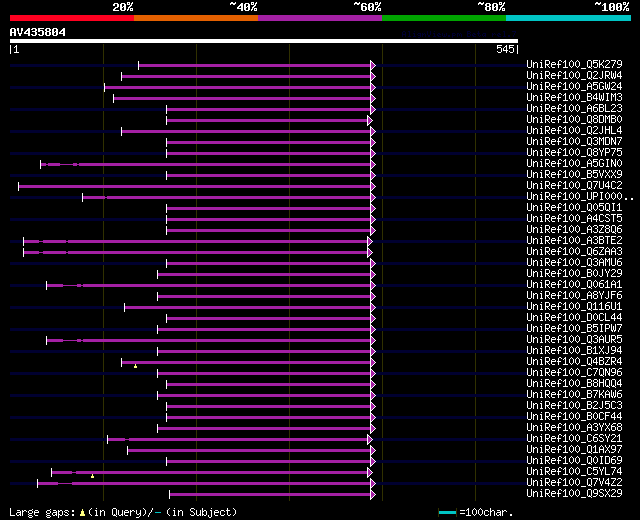640x520 pixels.
Task: Choose UniRef100_B1XJ94 hit
Action: [x=574, y=351]
